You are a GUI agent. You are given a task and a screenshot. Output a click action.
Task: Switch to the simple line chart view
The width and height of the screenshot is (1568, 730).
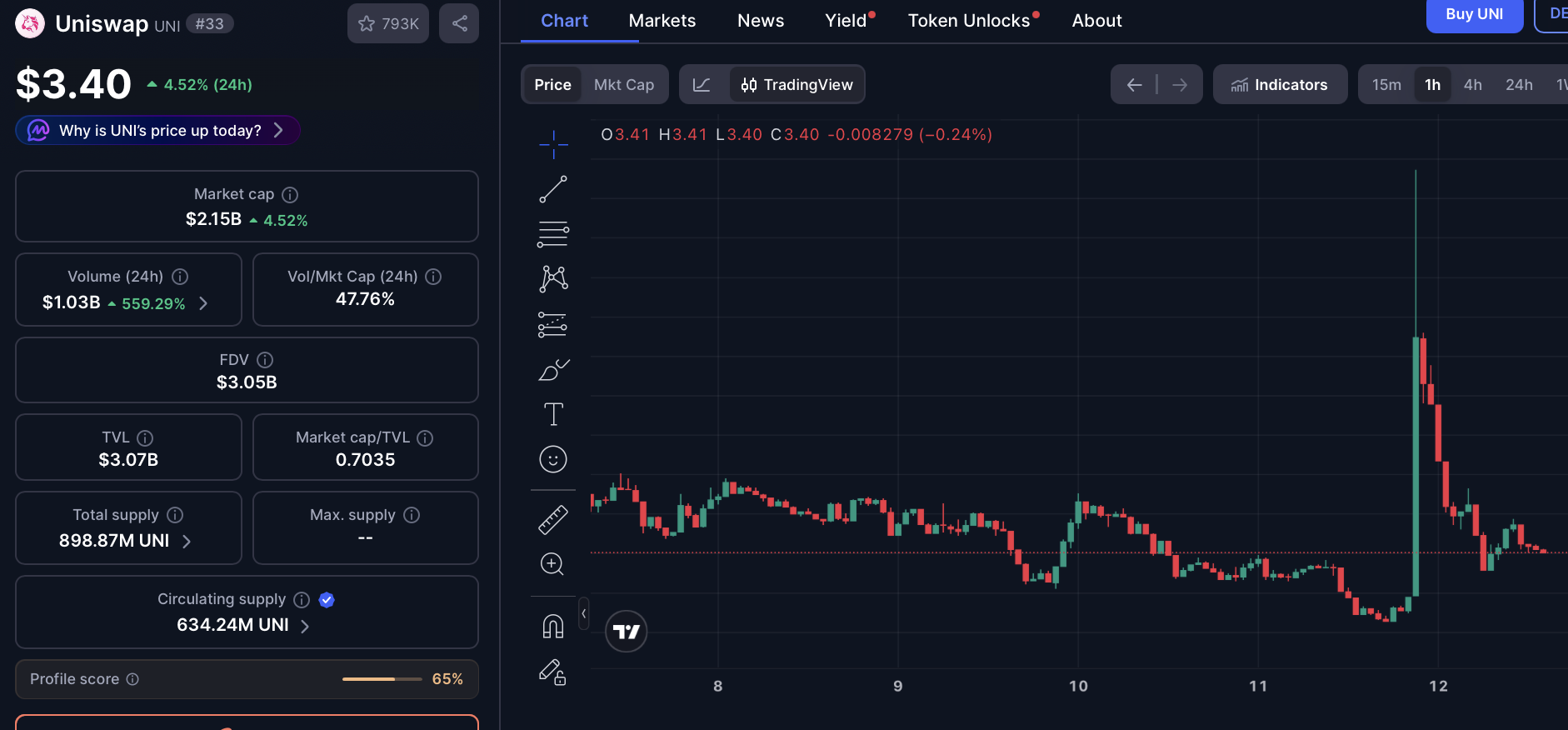pos(702,85)
